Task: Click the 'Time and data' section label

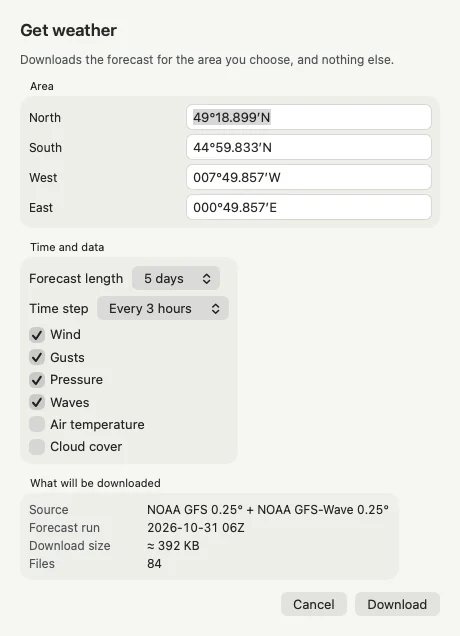Action: 67,247
